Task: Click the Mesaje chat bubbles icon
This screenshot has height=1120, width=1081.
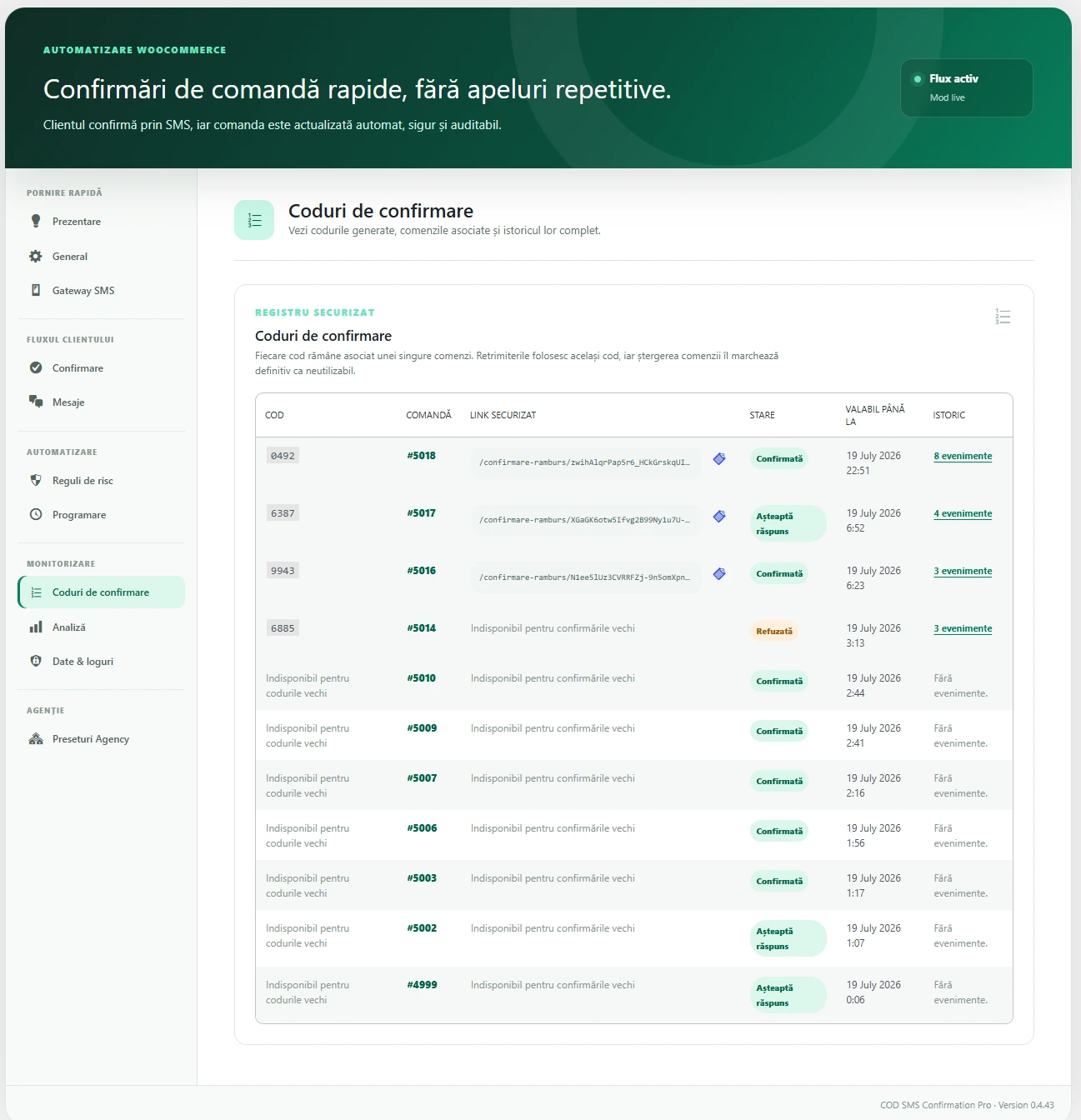Action: click(36, 402)
